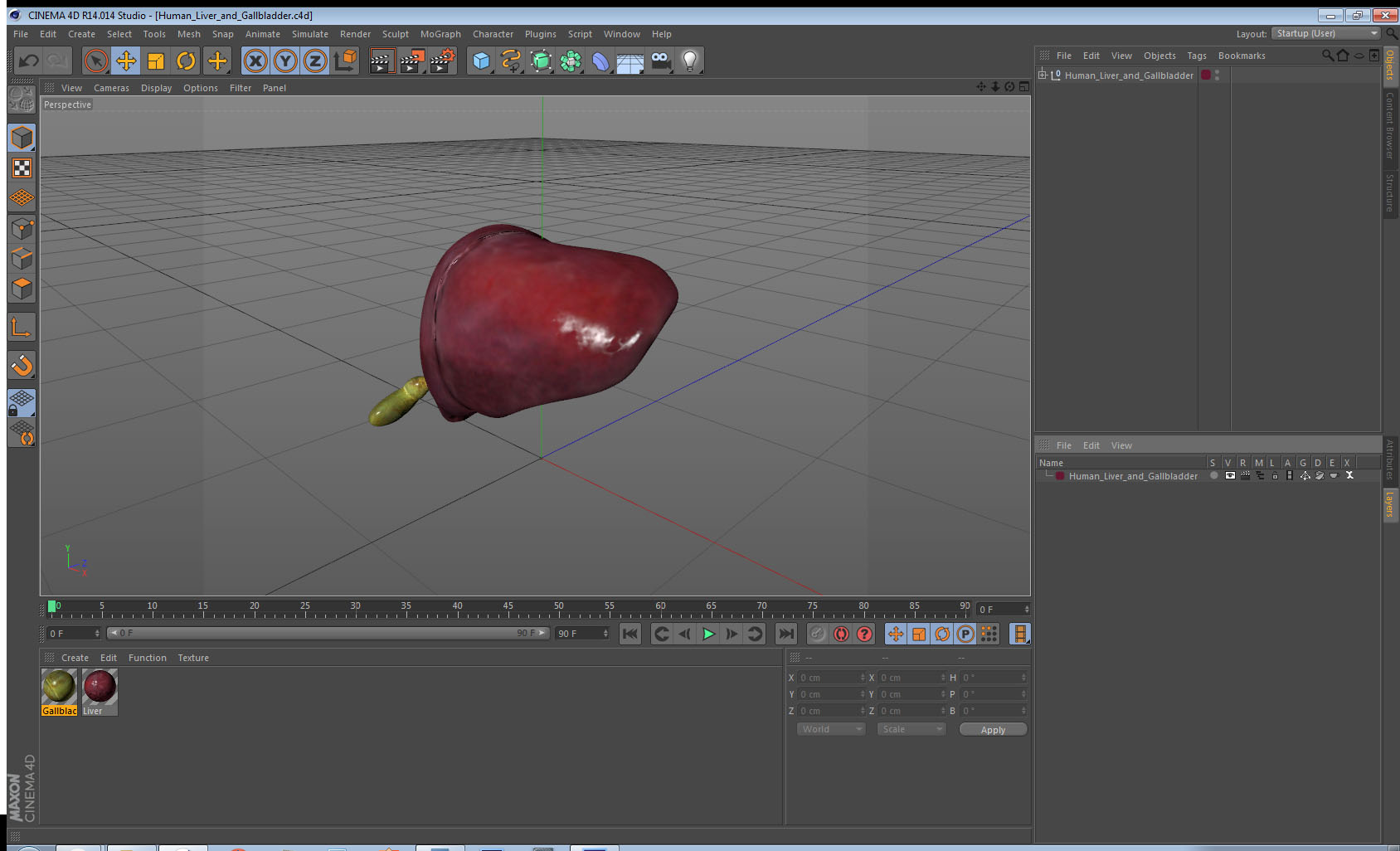Image resolution: width=1400 pixels, height=851 pixels.
Task: Record active objects keyframe
Action: pyautogui.click(x=817, y=634)
